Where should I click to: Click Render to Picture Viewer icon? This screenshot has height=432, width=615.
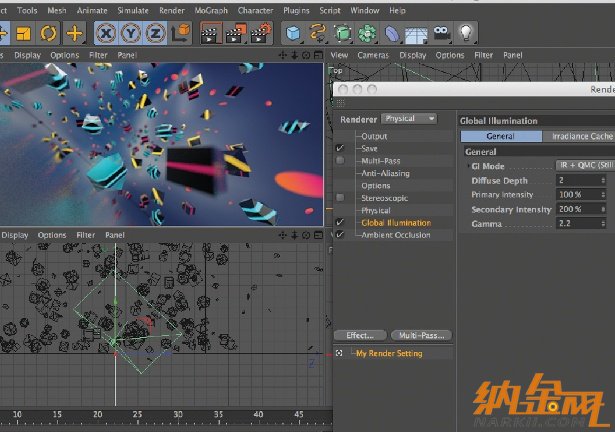click(236, 34)
